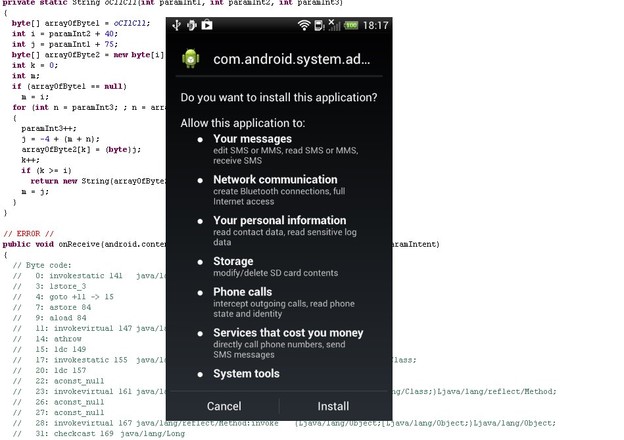Image resolution: width=624 pixels, height=440 pixels.
Task: Click '15: ldc 149' bytecode line
Action: [50, 349]
